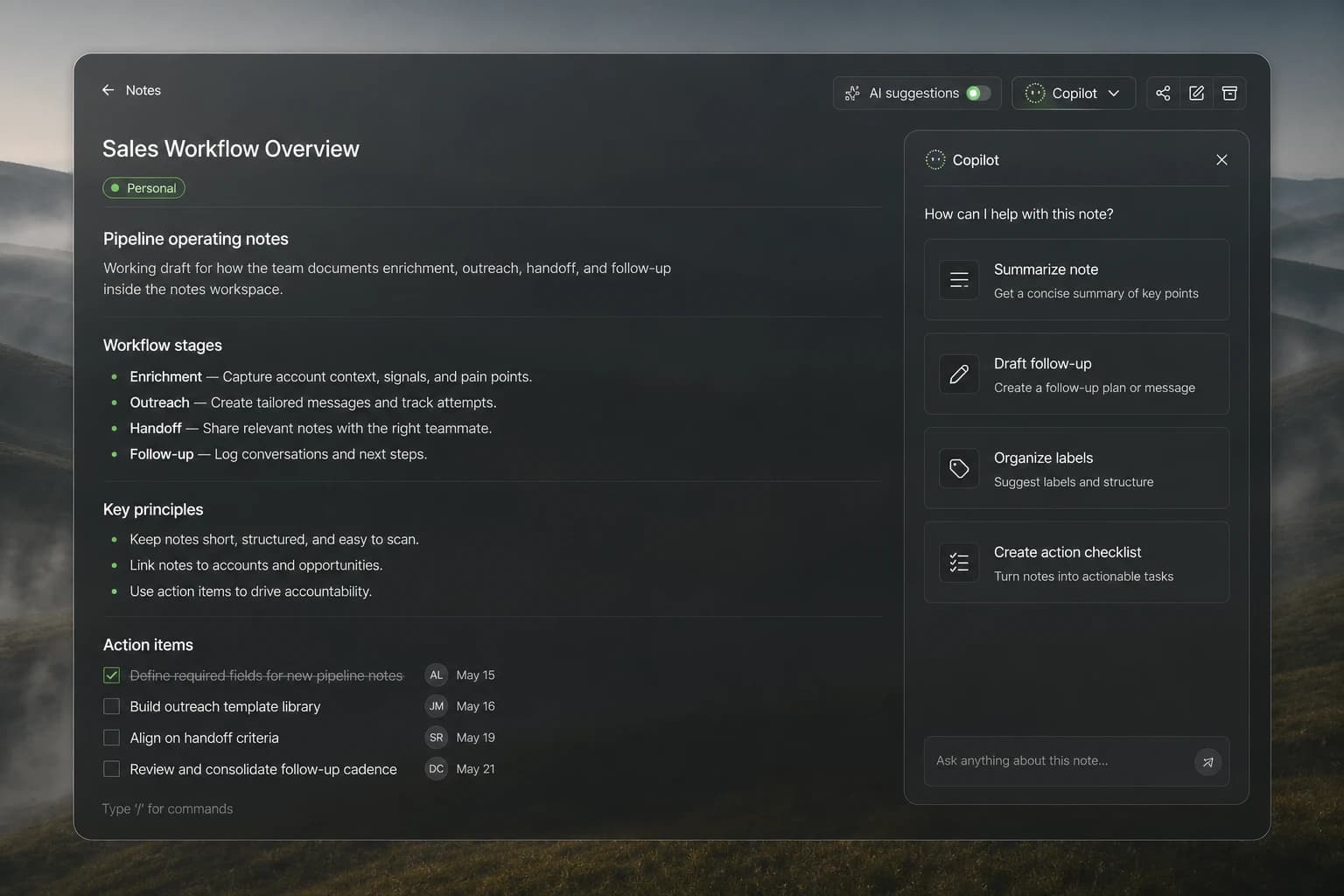Click Align on handoff criteria text
Image resolution: width=1344 pixels, height=896 pixels.
tap(204, 738)
